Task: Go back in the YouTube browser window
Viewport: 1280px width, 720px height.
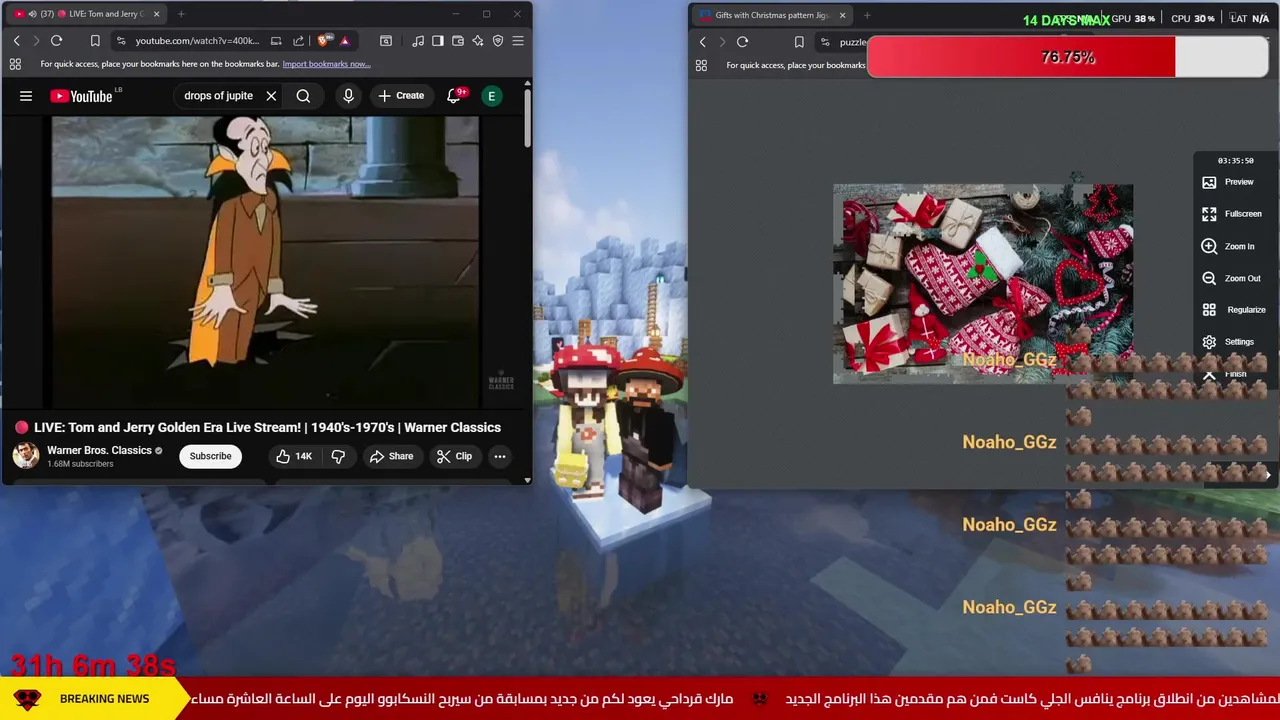Action: (16, 41)
